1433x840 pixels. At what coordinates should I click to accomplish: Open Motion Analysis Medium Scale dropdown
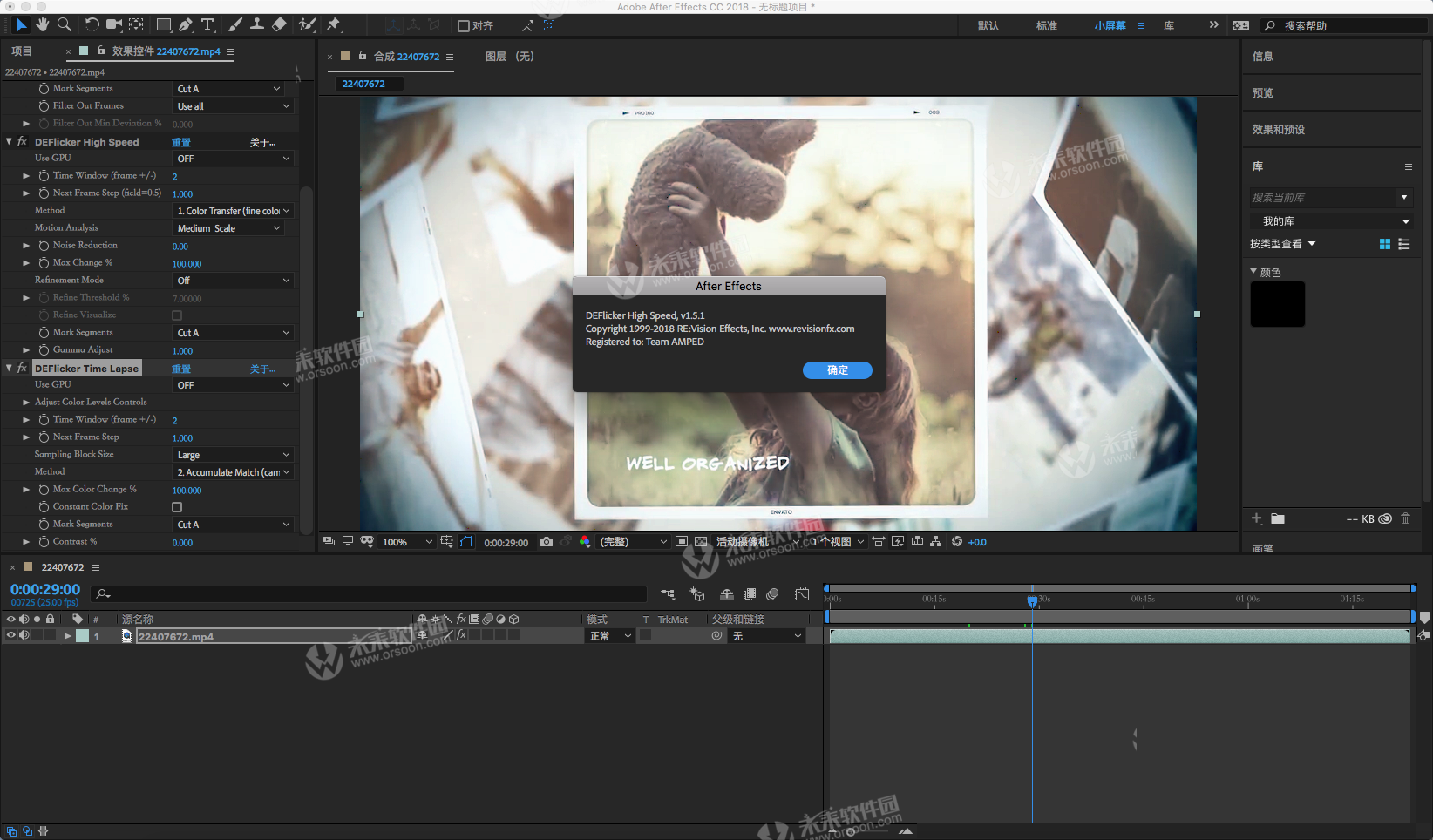[229, 228]
